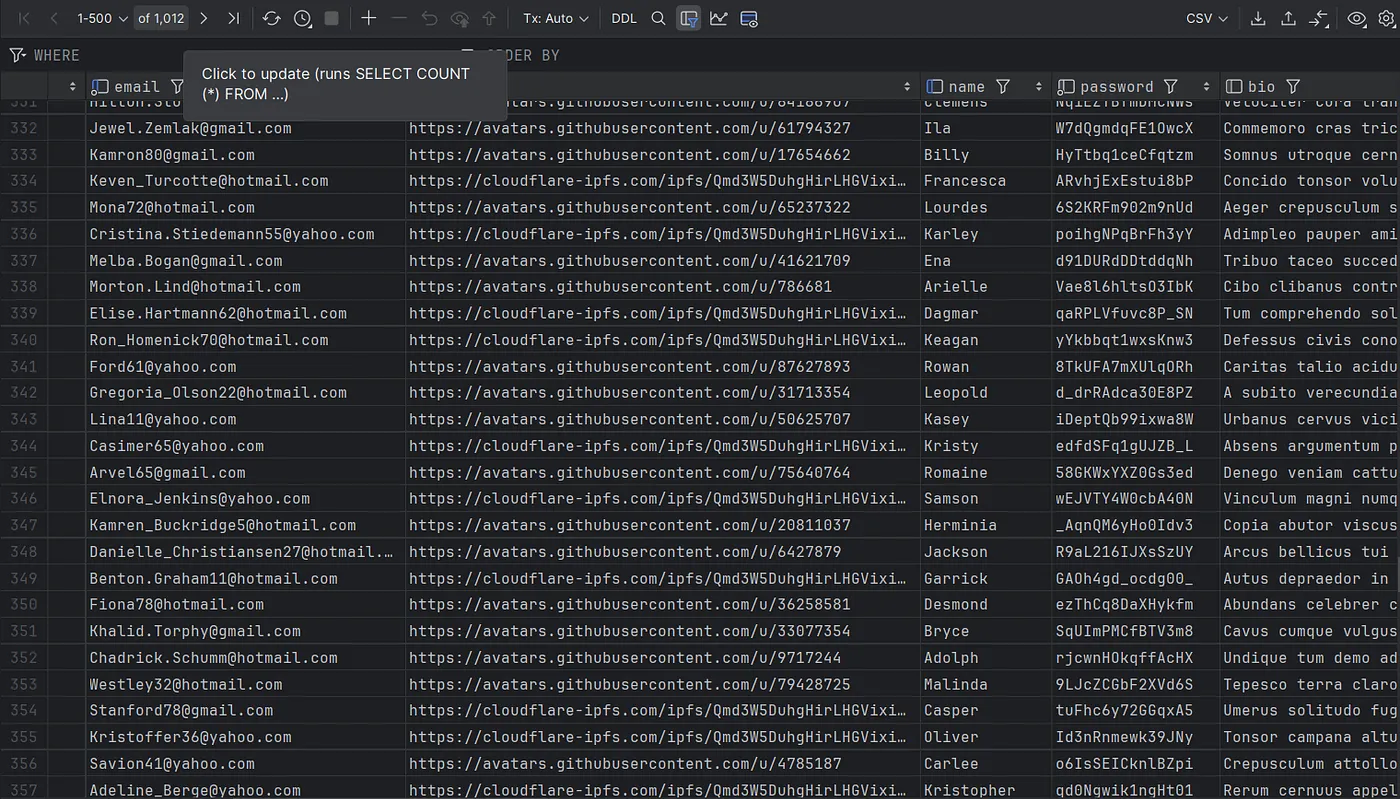Image resolution: width=1400 pixels, height=799 pixels.
Task: Revert changes with the undo arrow
Action: pyautogui.click(x=429, y=18)
